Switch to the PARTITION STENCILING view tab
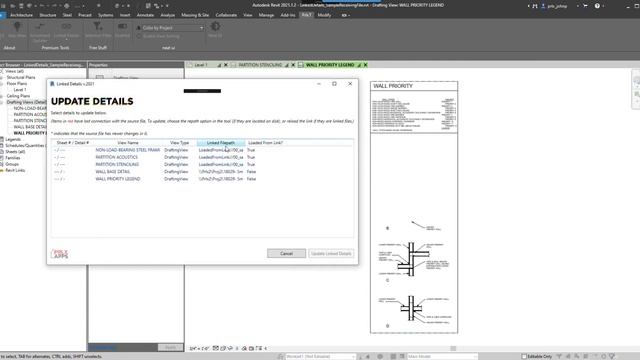This screenshot has height=360, width=640. (260, 65)
